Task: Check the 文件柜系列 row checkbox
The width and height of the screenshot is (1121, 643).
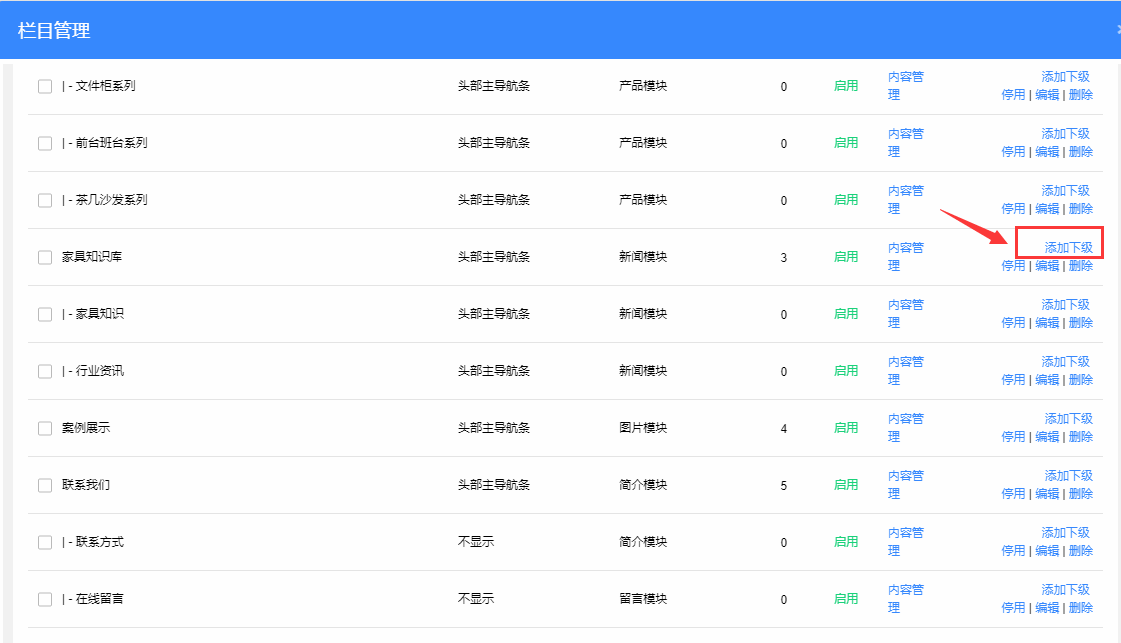Action: (x=45, y=86)
